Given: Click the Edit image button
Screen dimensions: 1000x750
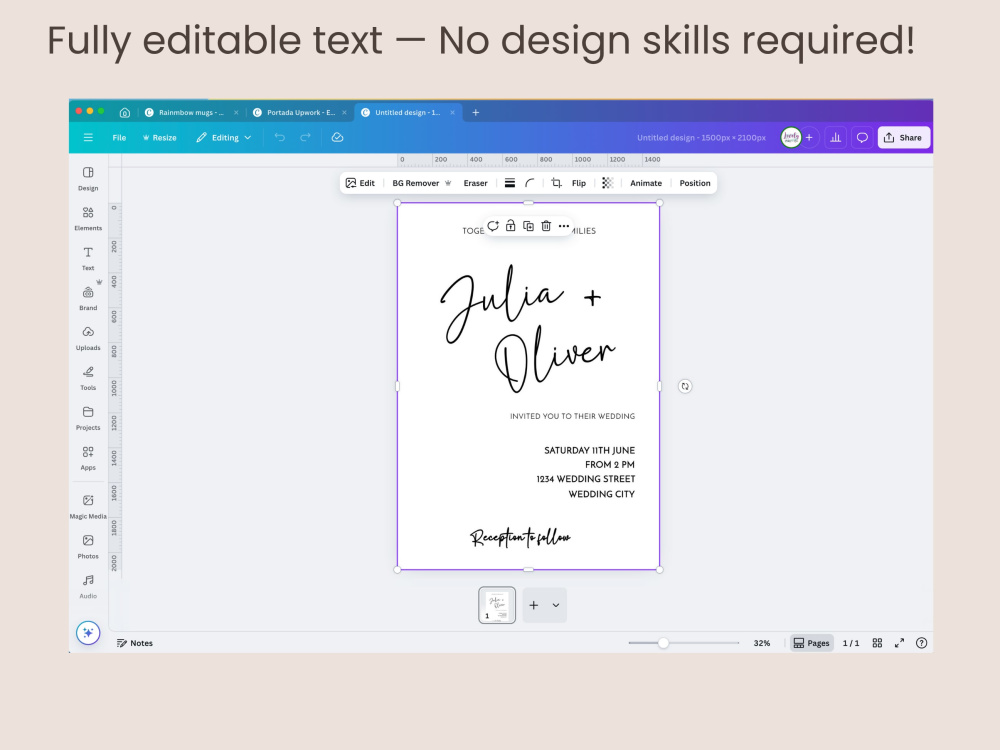Looking at the screenshot, I should [360, 183].
